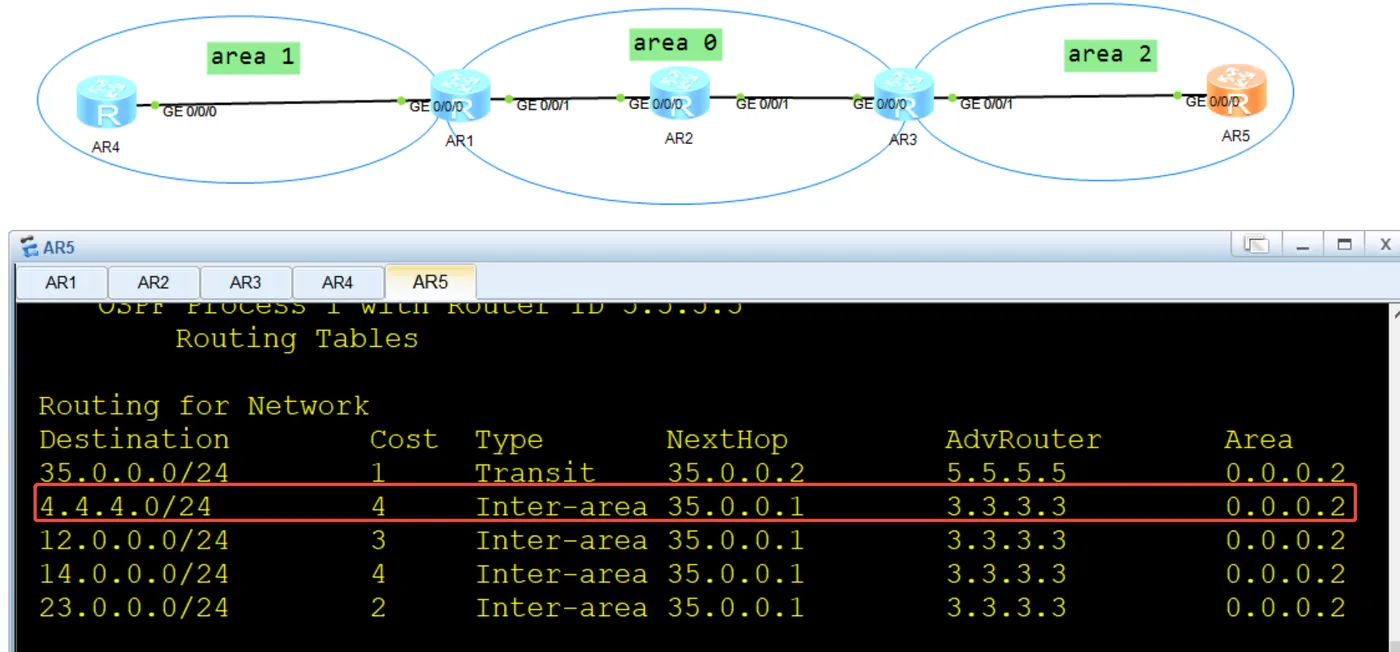Click the Transit type value
Viewport: 1400px width, 652px height.
coord(535,473)
